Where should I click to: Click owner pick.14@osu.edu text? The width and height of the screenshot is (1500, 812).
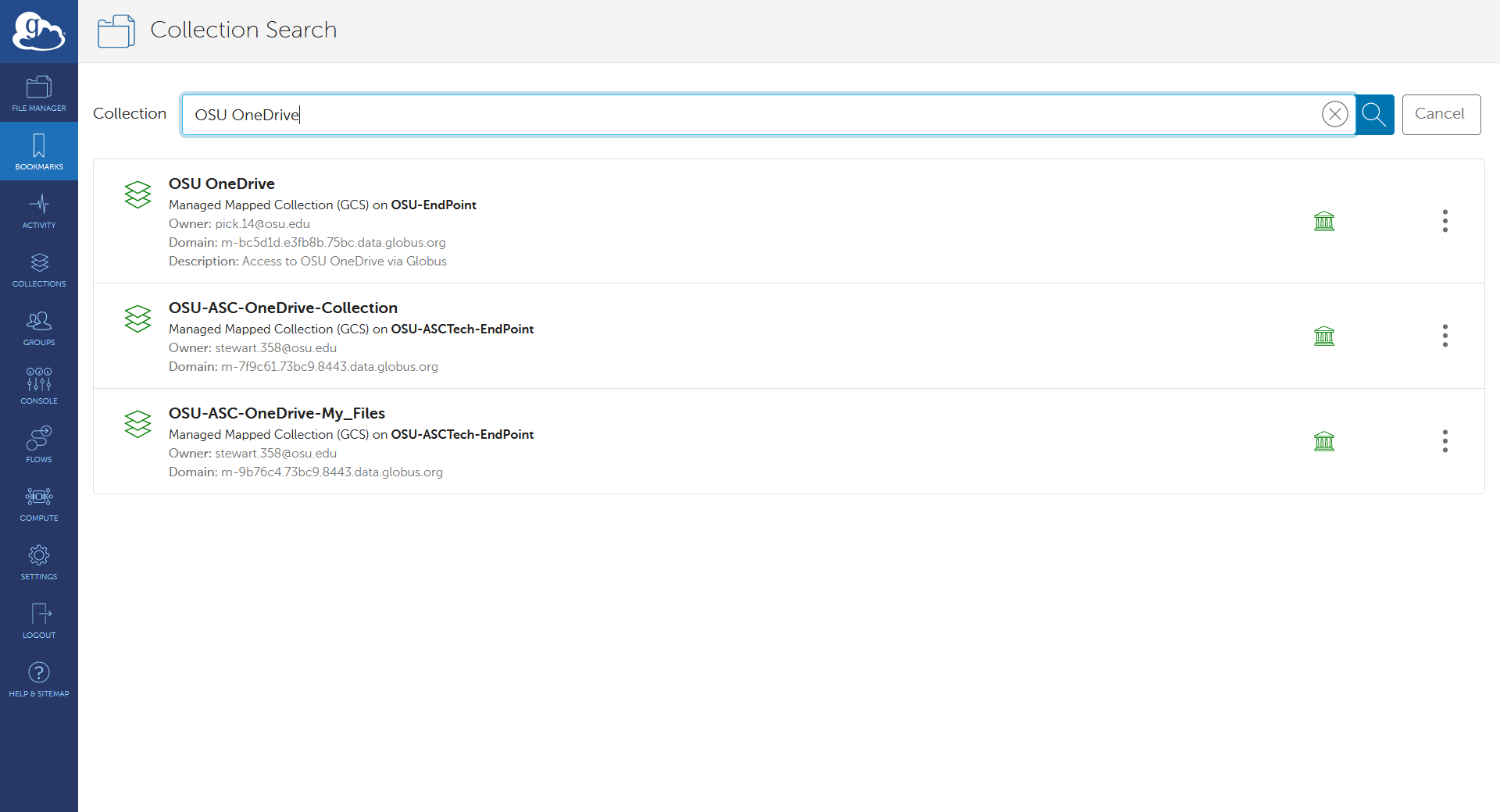click(x=262, y=224)
